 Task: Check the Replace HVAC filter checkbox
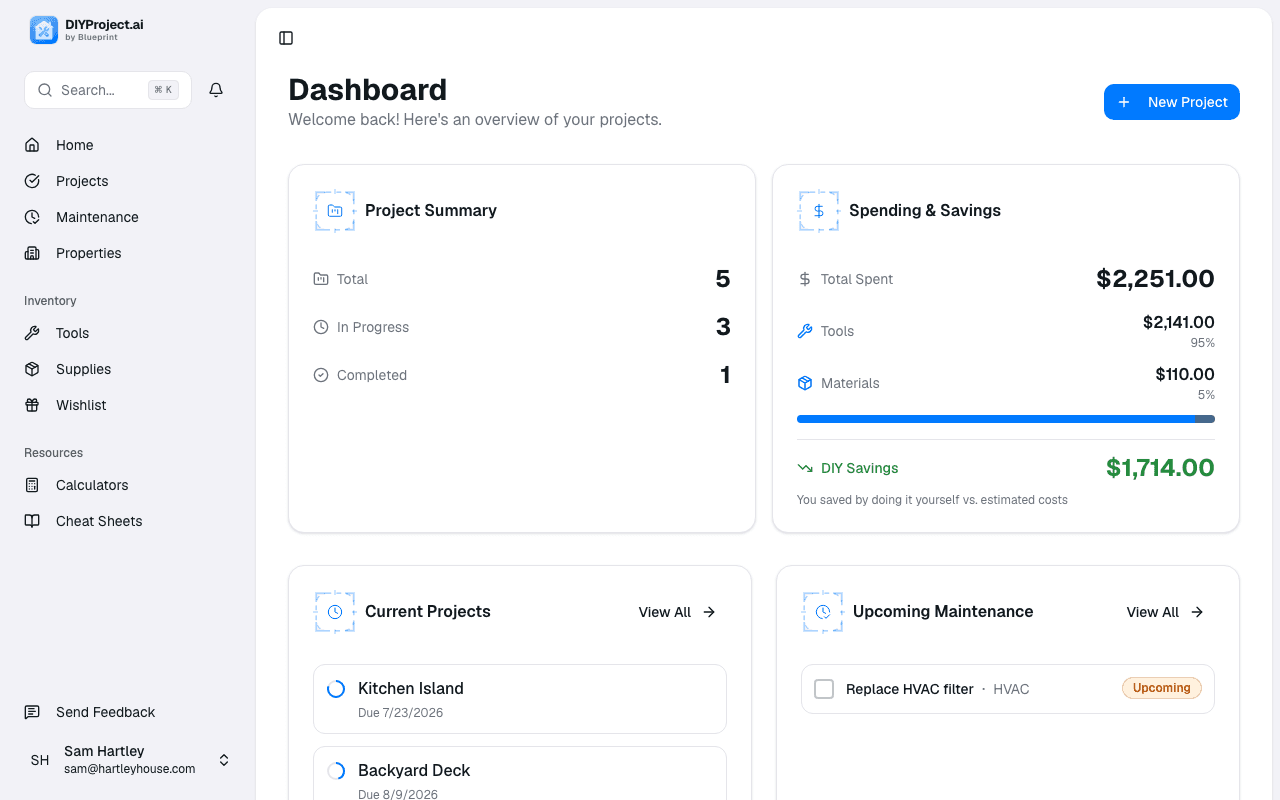coord(824,689)
